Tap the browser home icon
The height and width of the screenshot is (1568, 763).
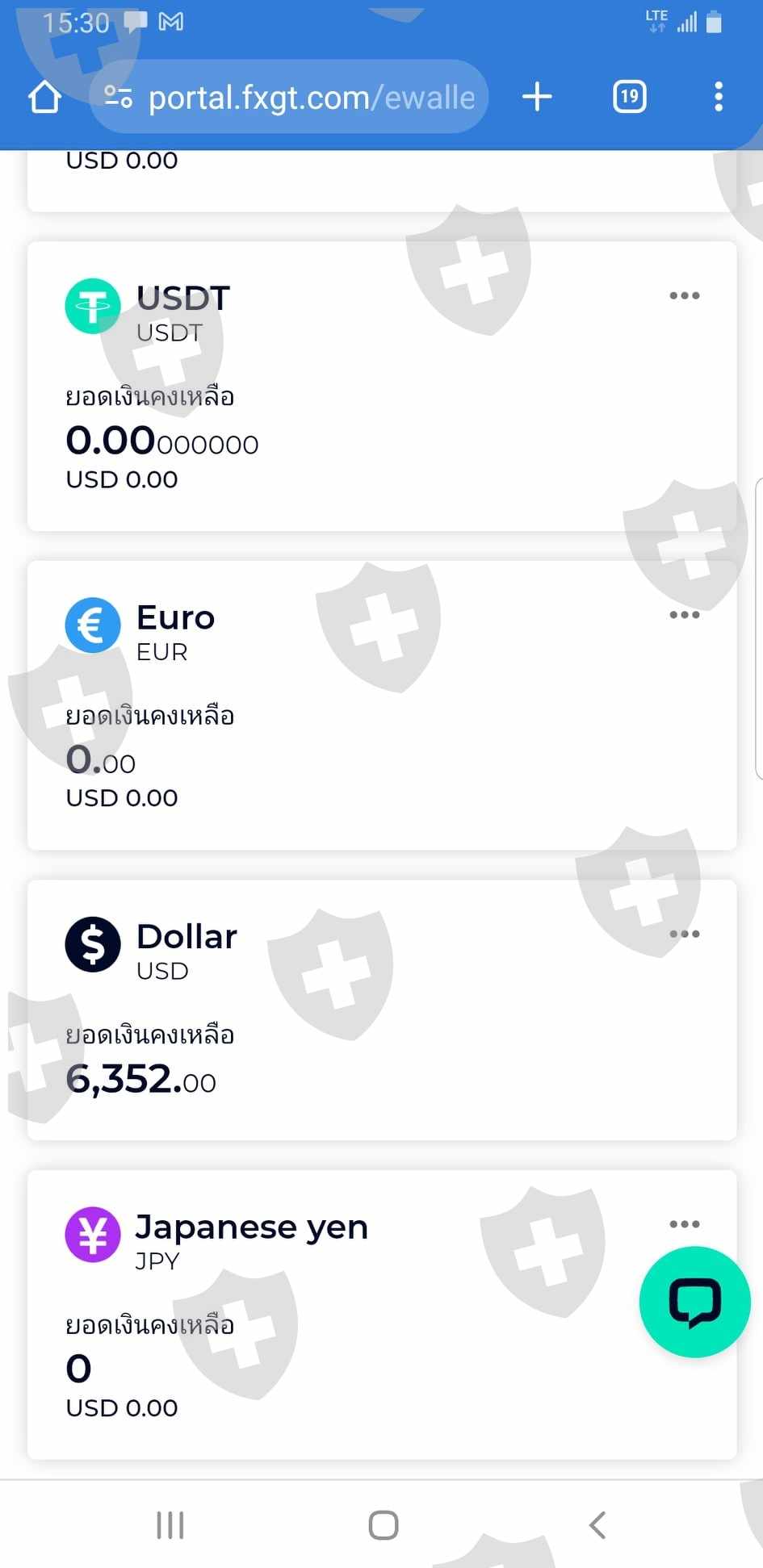[x=45, y=98]
